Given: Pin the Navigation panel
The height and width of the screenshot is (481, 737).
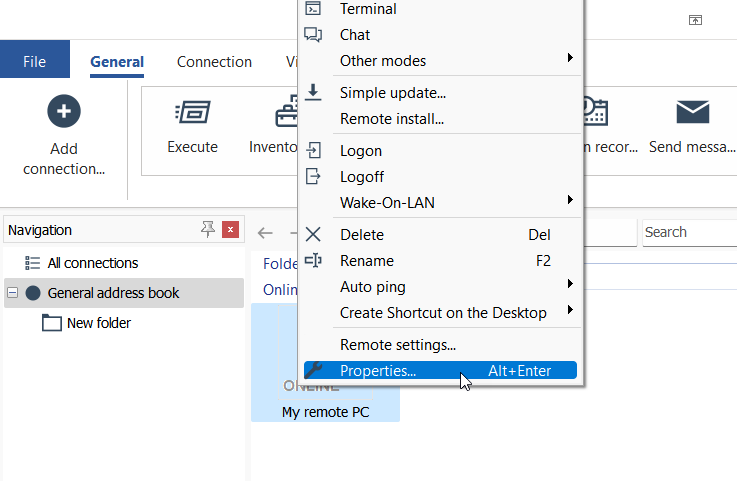Looking at the screenshot, I should pos(208,230).
